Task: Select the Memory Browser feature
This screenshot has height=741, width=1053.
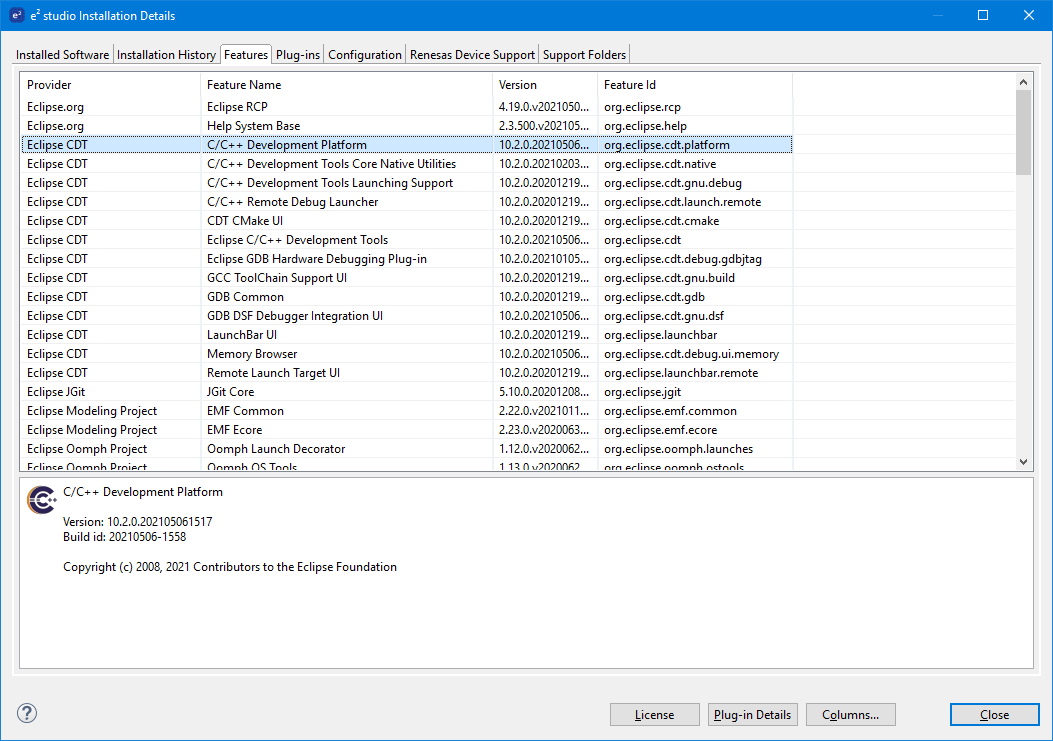Action: pyautogui.click(x=406, y=353)
